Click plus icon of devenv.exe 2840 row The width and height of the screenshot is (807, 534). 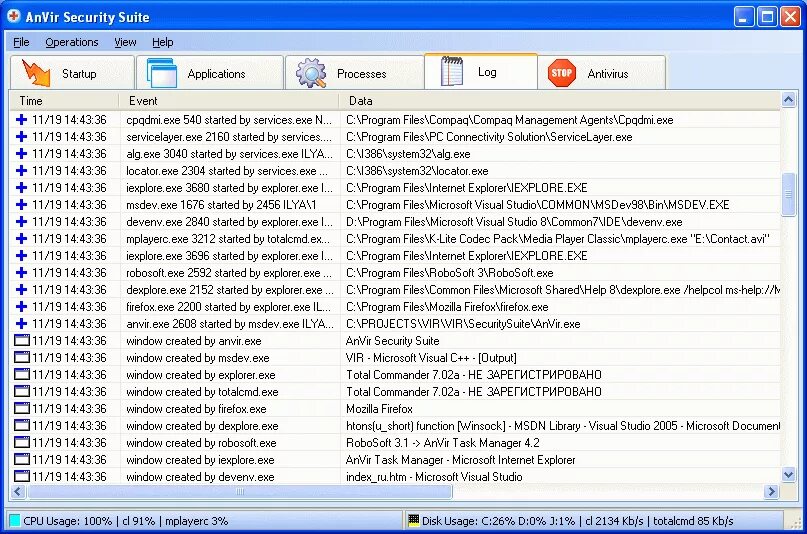(x=21, y=222)
